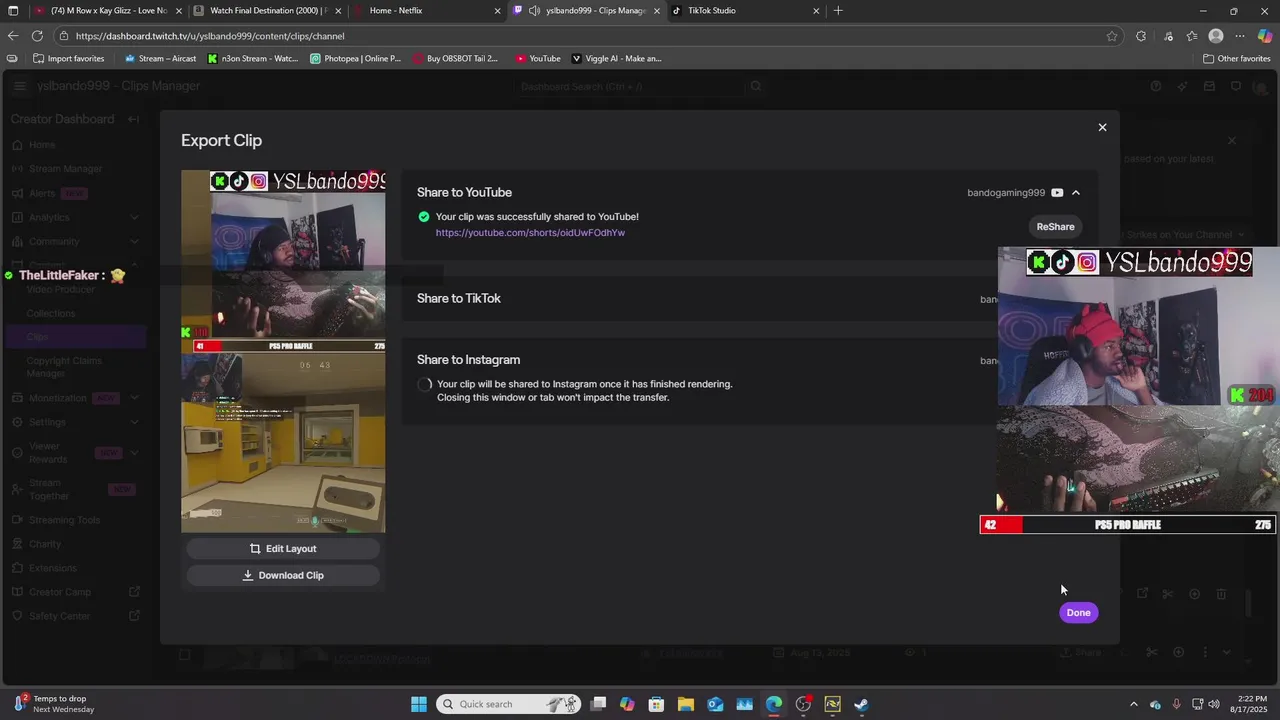This screenshot has width=1280, height=720.
Task: Open the Temps to drop weather widget
Action: click(x=52, y=704)
